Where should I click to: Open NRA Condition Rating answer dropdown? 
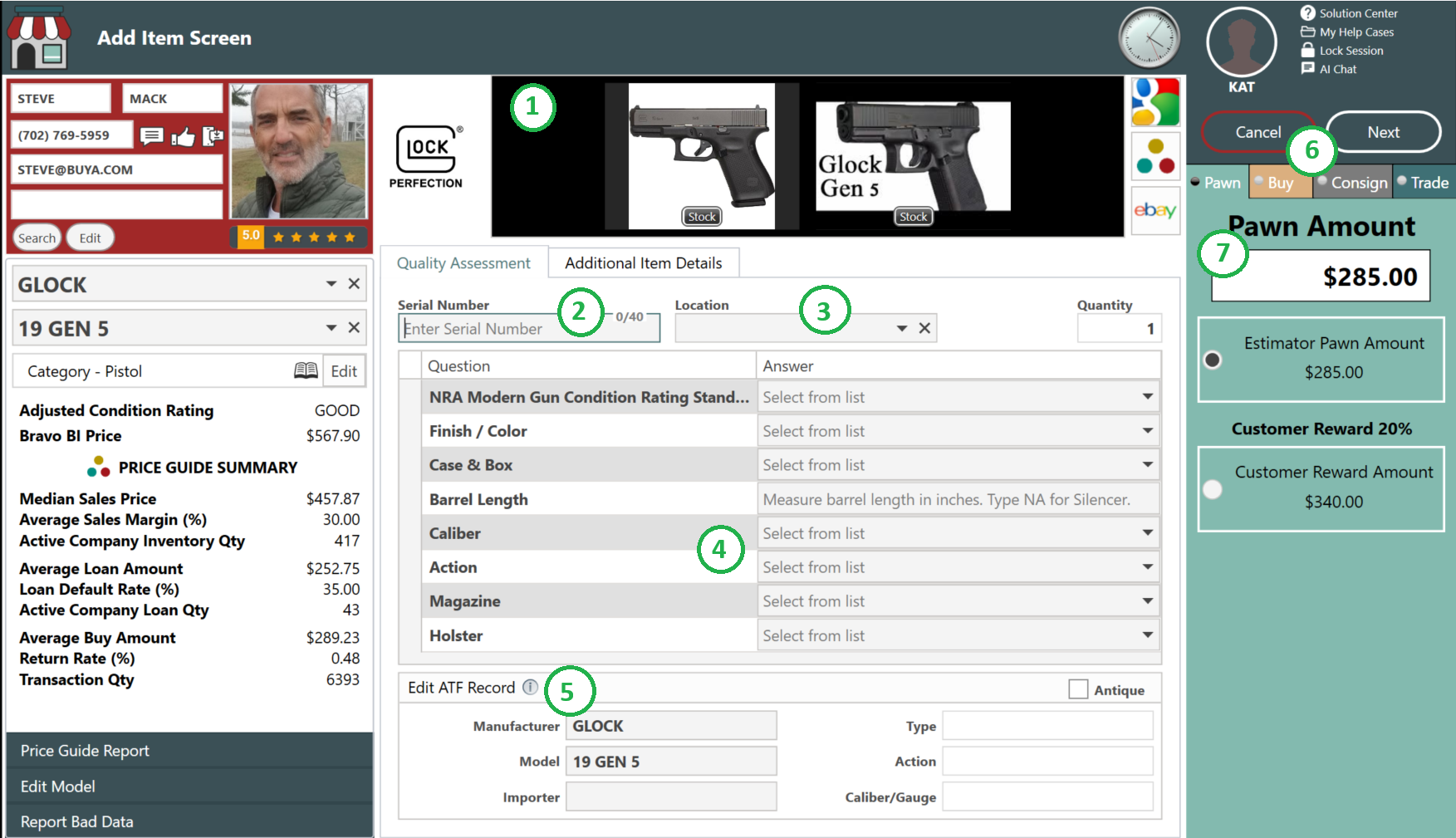click(958, 397)
